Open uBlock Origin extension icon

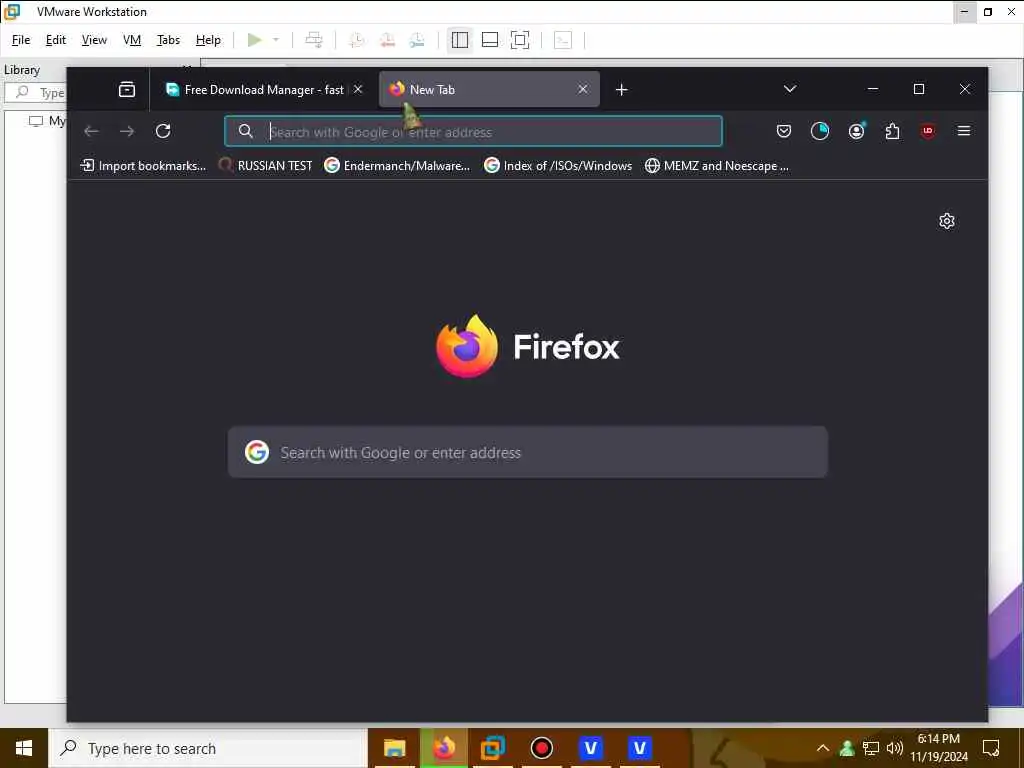(928, 131)
